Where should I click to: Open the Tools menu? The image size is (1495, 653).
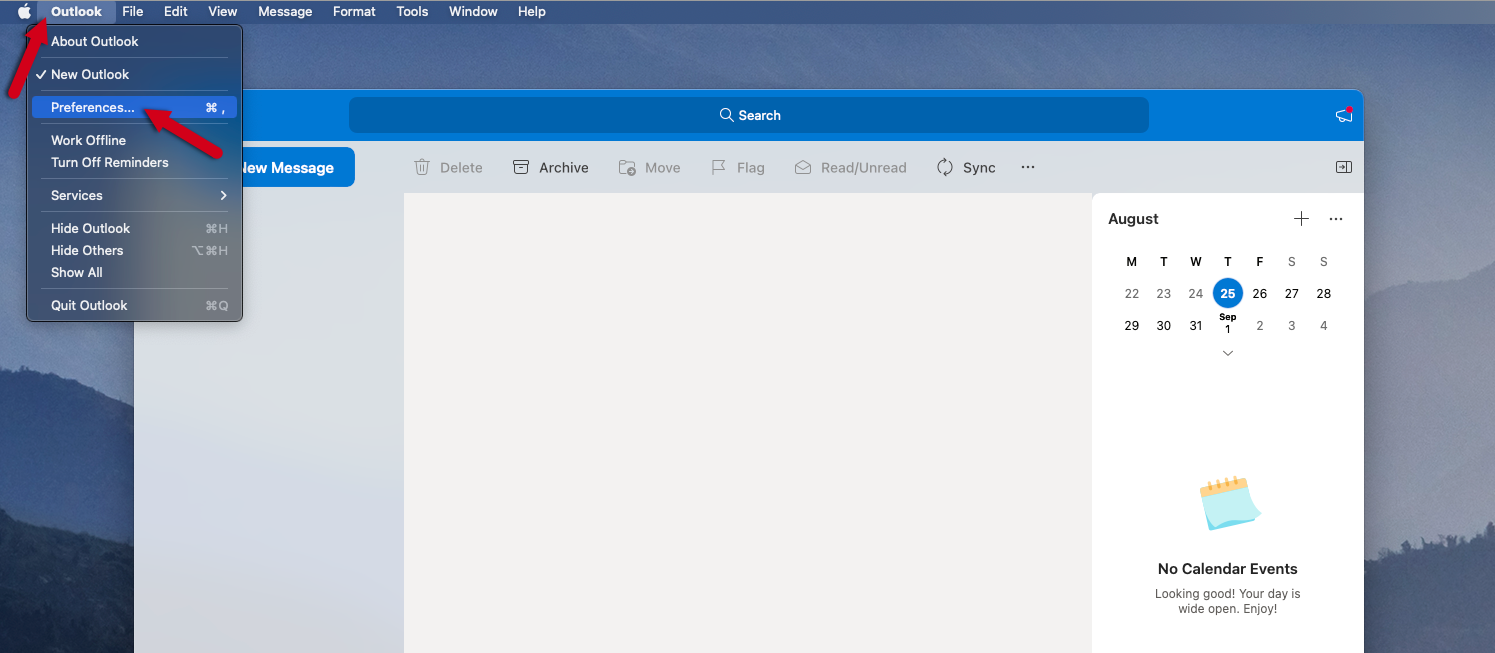(412, 12)
